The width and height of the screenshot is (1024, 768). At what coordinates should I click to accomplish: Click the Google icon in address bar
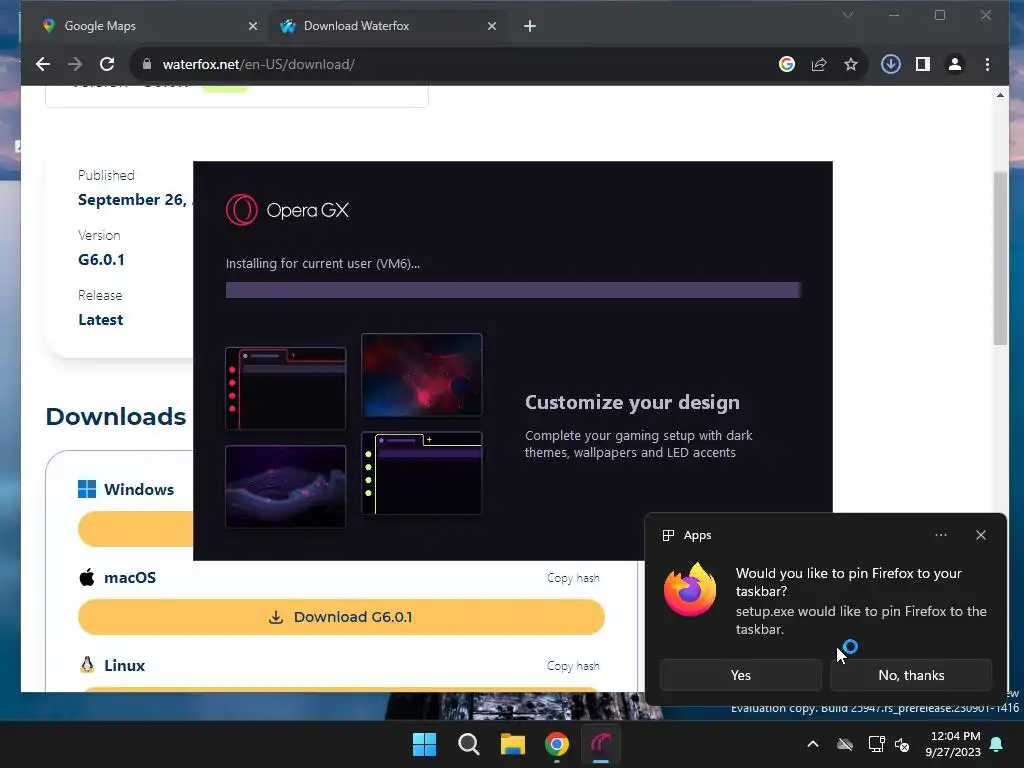pyautogui.click(x=787, y=64)
